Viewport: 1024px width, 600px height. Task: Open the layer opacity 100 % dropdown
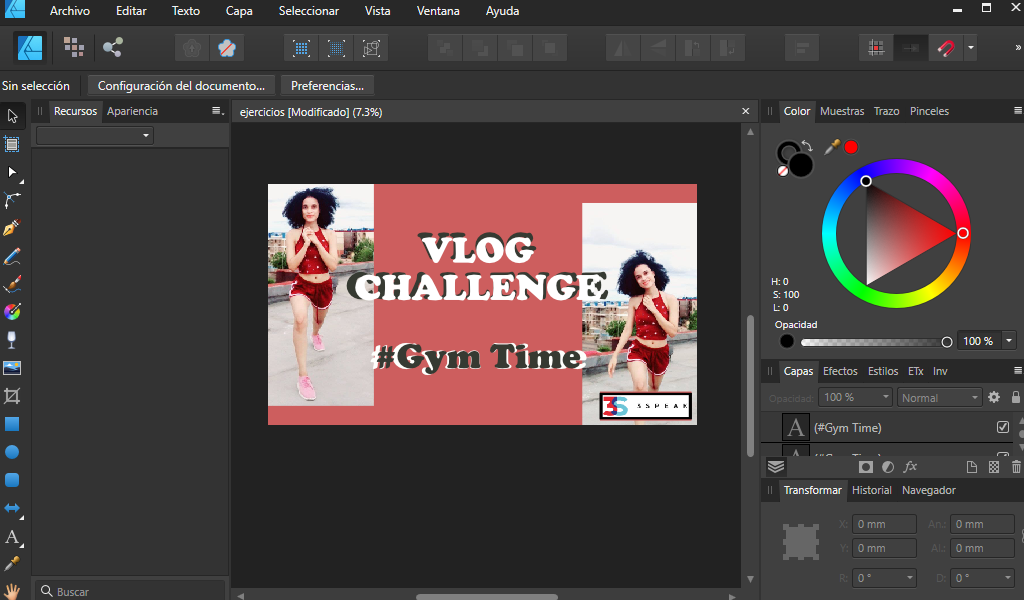[855, 397]
